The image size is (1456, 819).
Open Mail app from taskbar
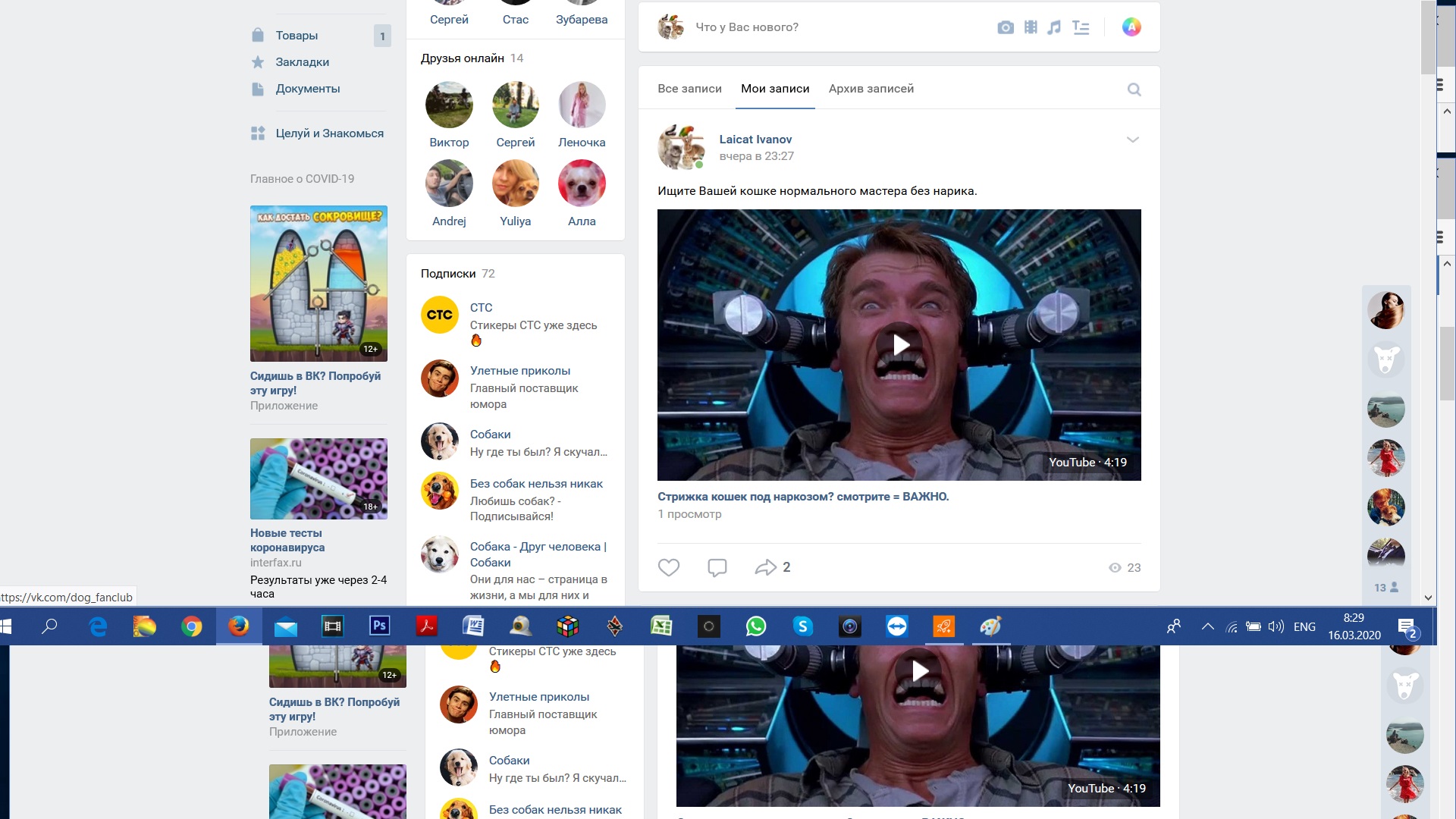pyautogui.click(x=286, y=626)
